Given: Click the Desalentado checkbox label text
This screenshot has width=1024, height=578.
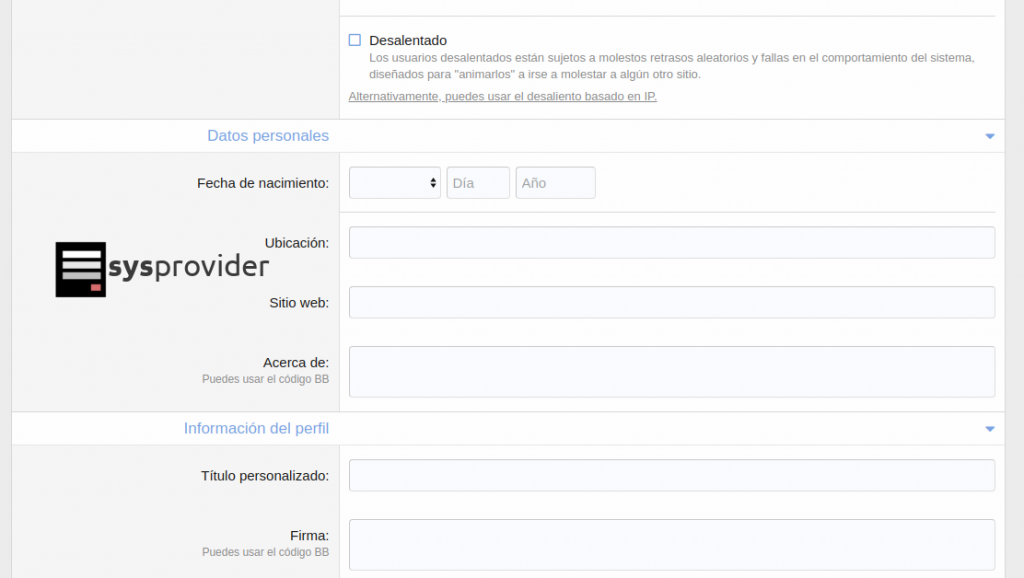Looking at the screenshot, I should coord(407,41).
